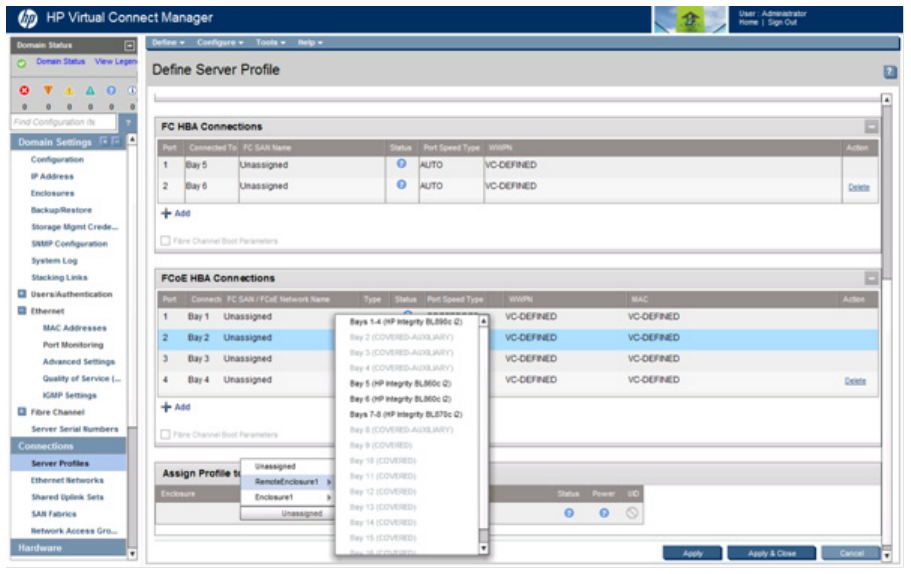Viewport: 911px width, 574px height.
Task: Enable Fibre Channel Boot Parameters under FC HBA
Action: (165, 241)
